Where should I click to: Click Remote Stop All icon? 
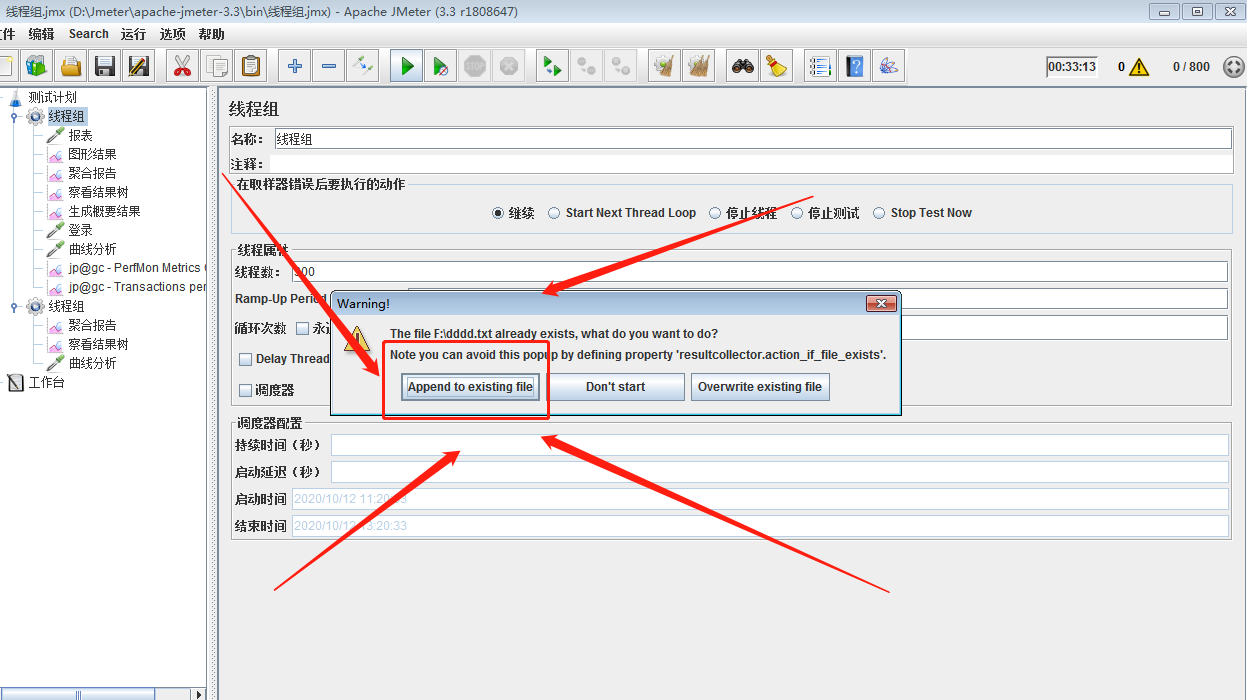click(x=586, y=67)
